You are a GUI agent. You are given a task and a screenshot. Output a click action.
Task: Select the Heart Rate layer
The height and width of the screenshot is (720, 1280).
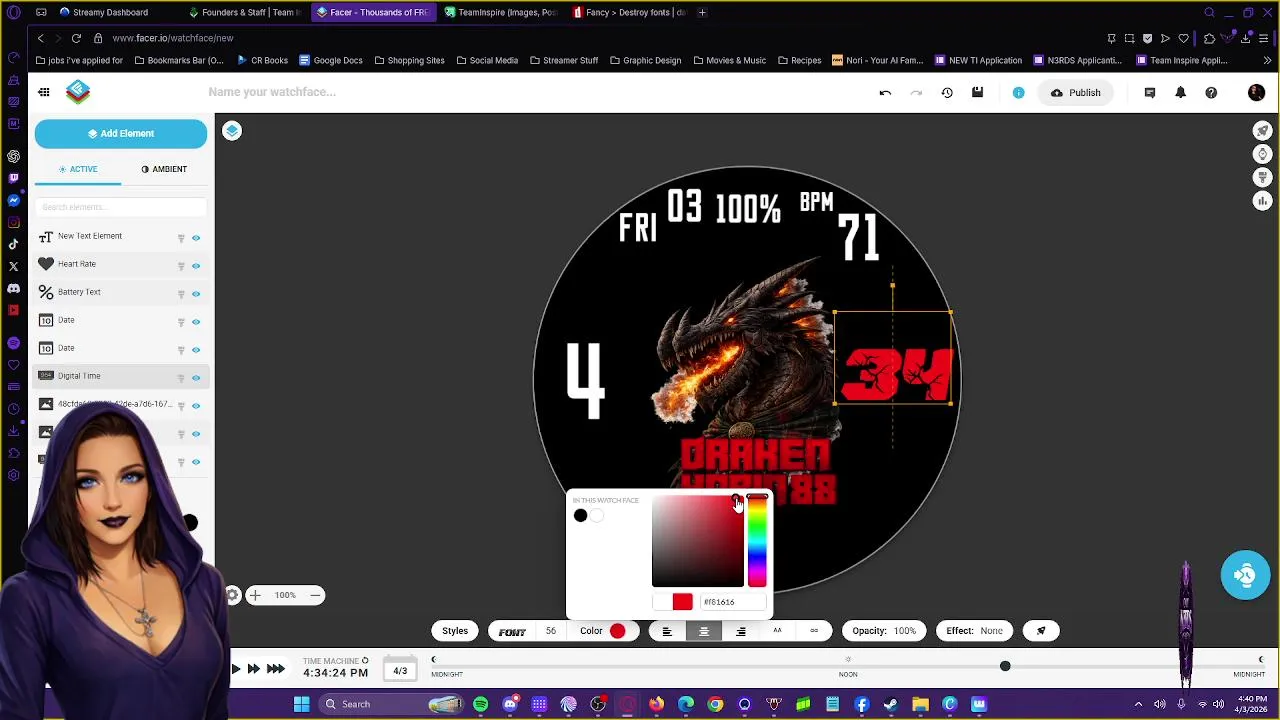120,264
